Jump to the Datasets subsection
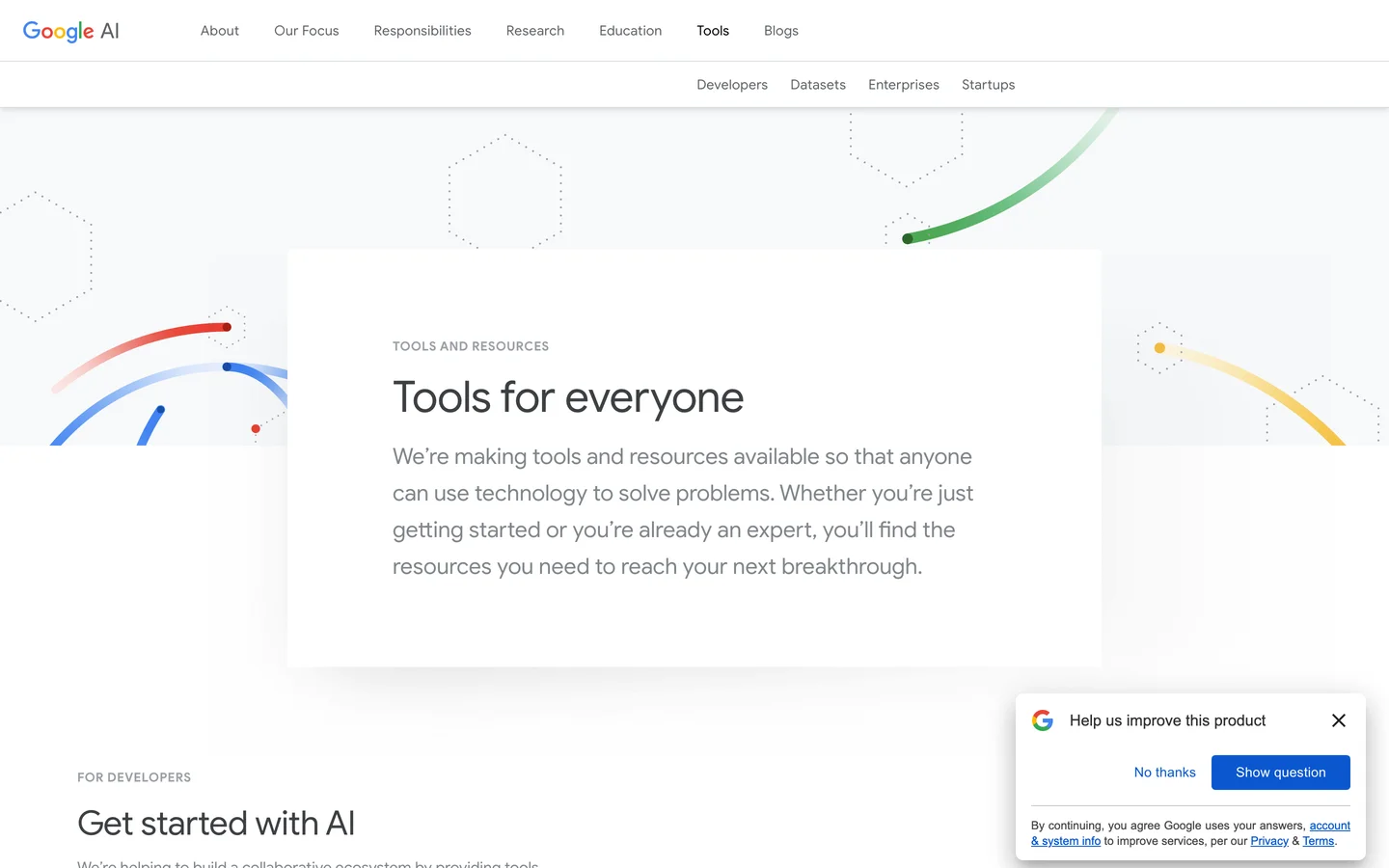 [818, 85]
